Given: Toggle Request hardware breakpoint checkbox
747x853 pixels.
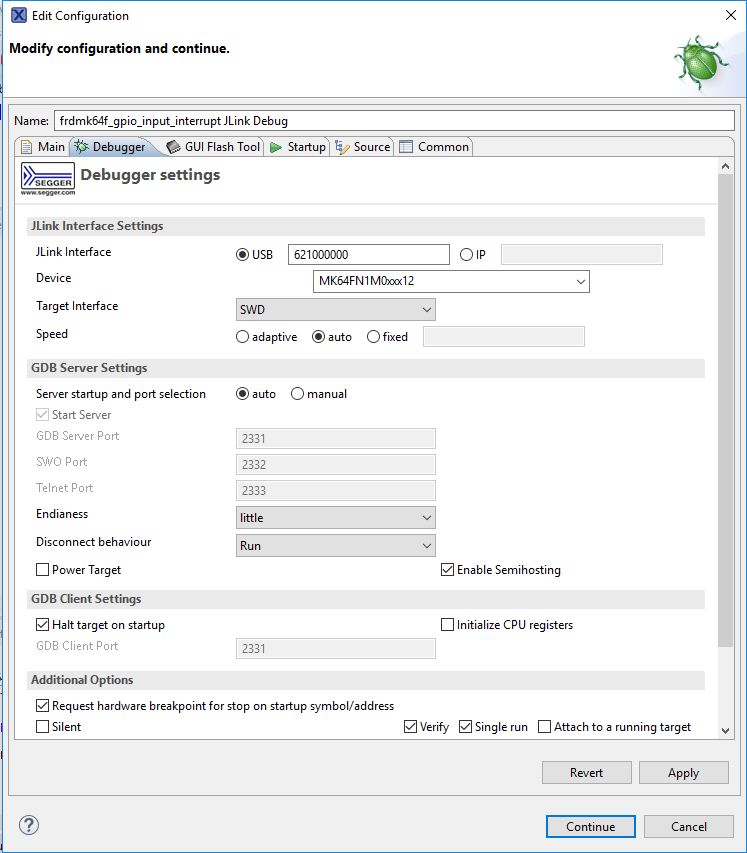Looking at the screenshot, I should (42, 706).
